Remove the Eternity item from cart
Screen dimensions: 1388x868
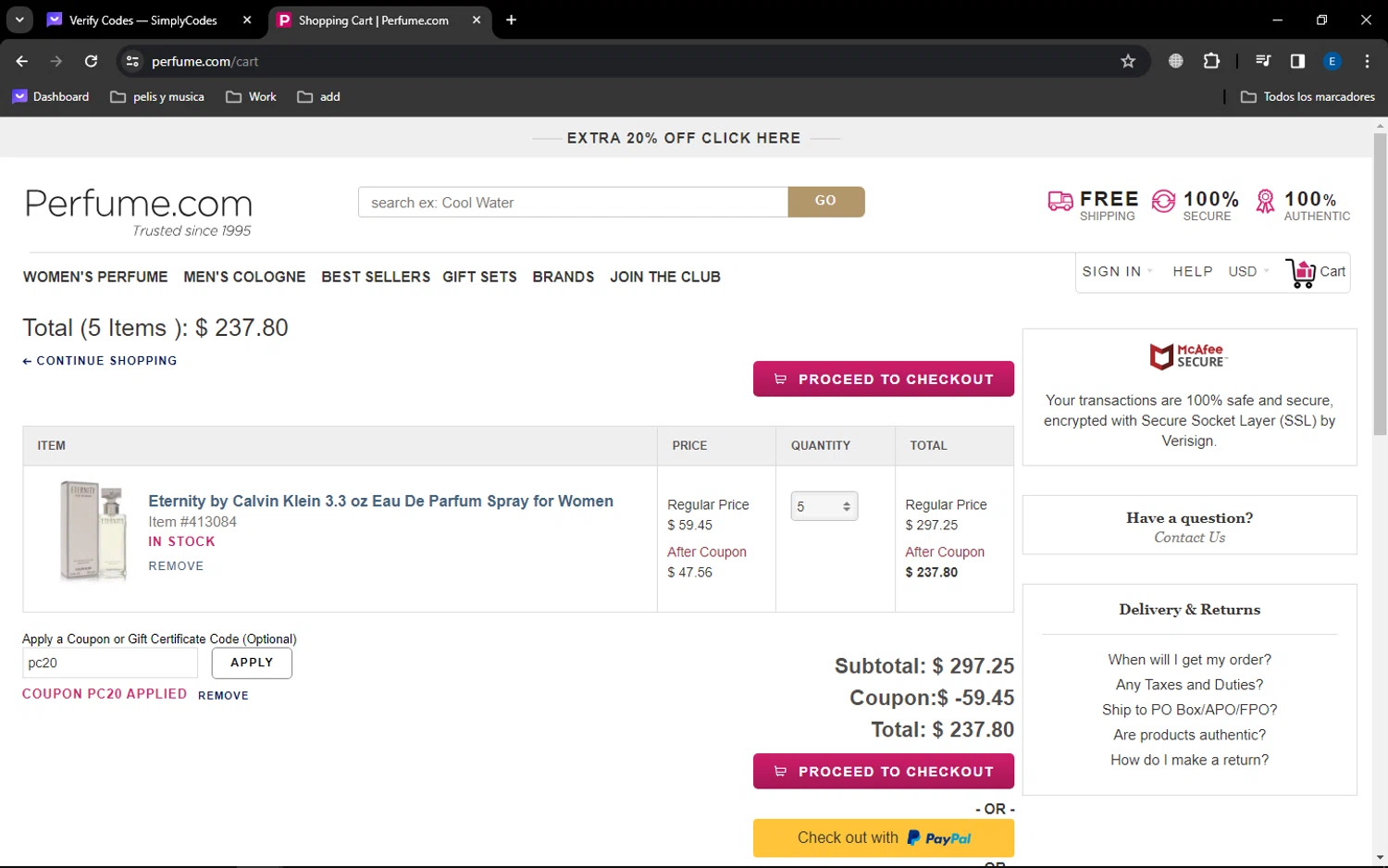(176, 566)
